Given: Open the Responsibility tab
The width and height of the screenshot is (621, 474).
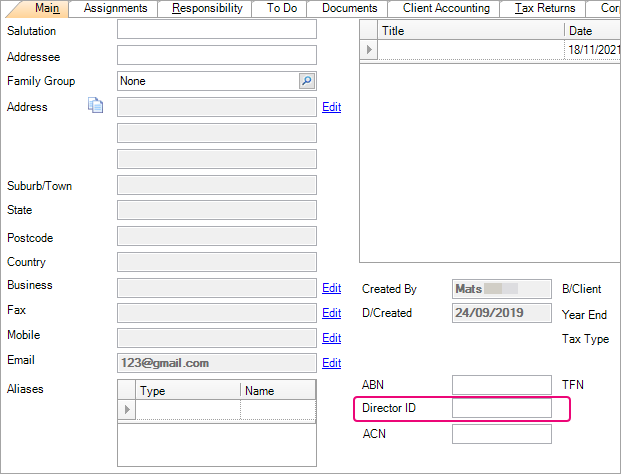Looking at the screenshot, I should [207, 8].
